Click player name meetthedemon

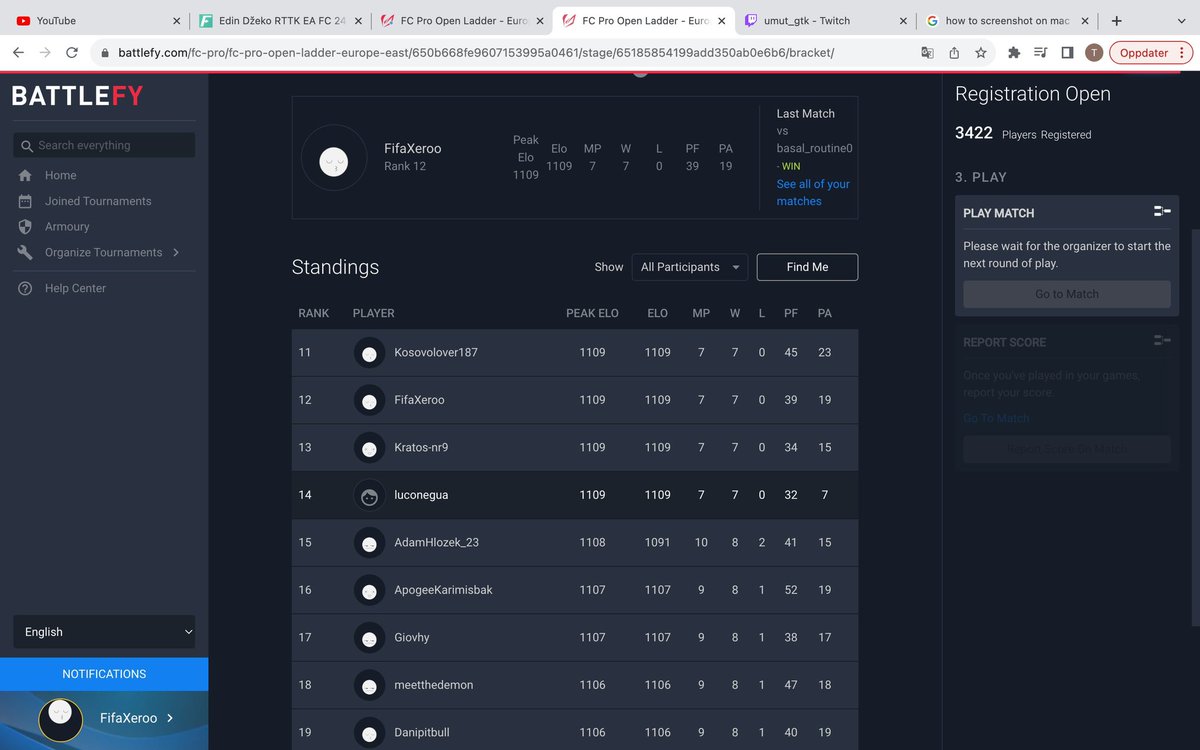click(434, 685)
